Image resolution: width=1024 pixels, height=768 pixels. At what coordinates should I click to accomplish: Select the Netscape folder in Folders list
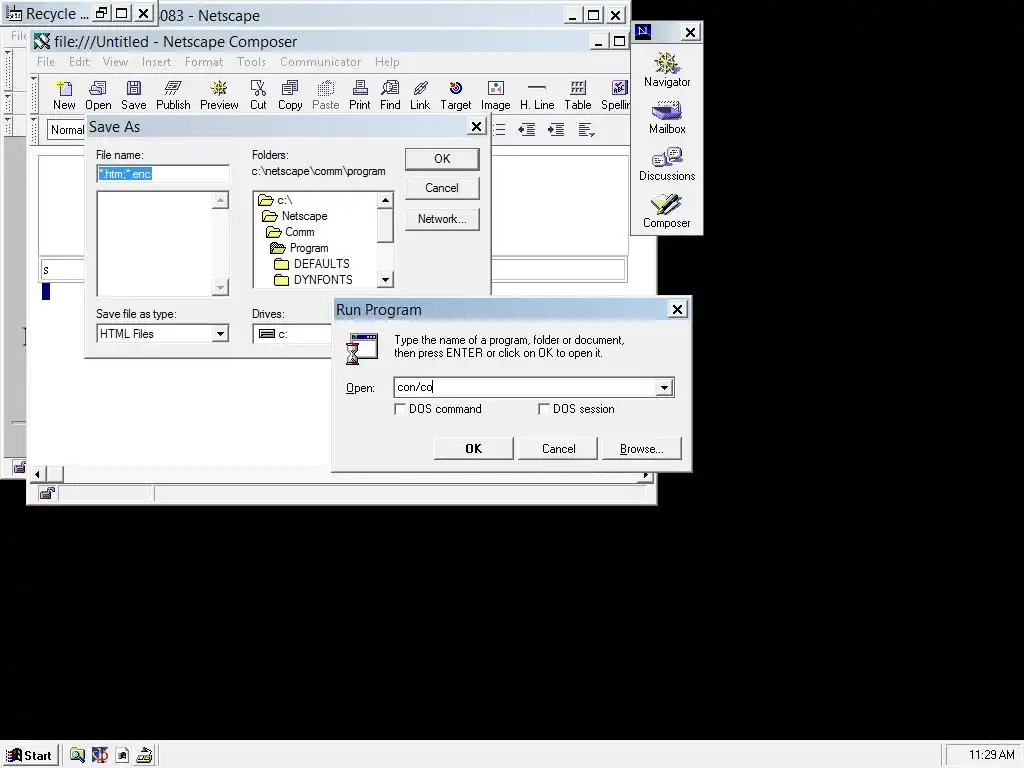tap(295, 216)
